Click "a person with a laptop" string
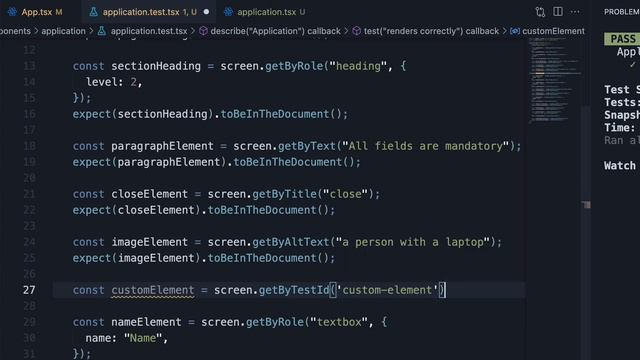Viewport: 640px width, 360px height. [x=413, y=242]
